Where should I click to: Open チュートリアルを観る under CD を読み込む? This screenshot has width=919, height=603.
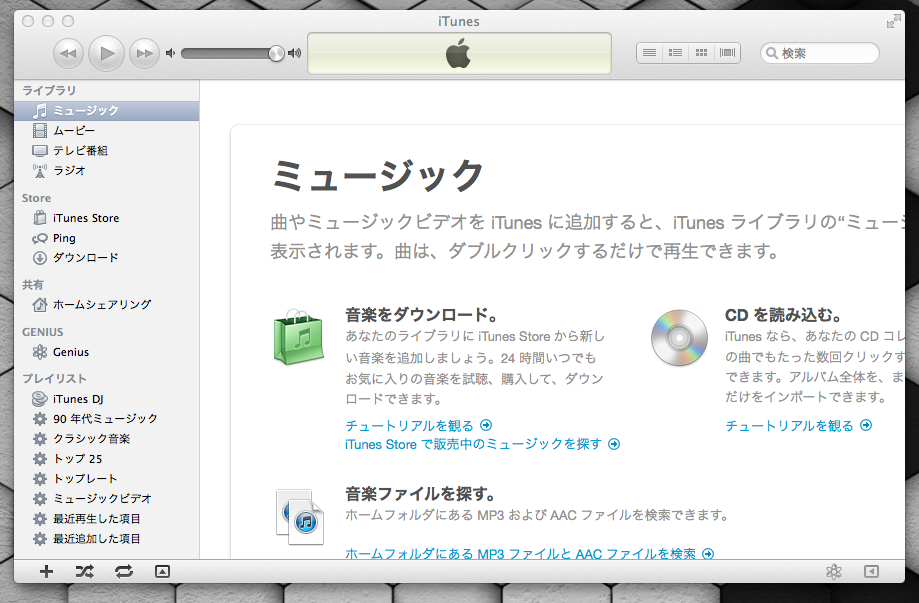coord(798,425)
